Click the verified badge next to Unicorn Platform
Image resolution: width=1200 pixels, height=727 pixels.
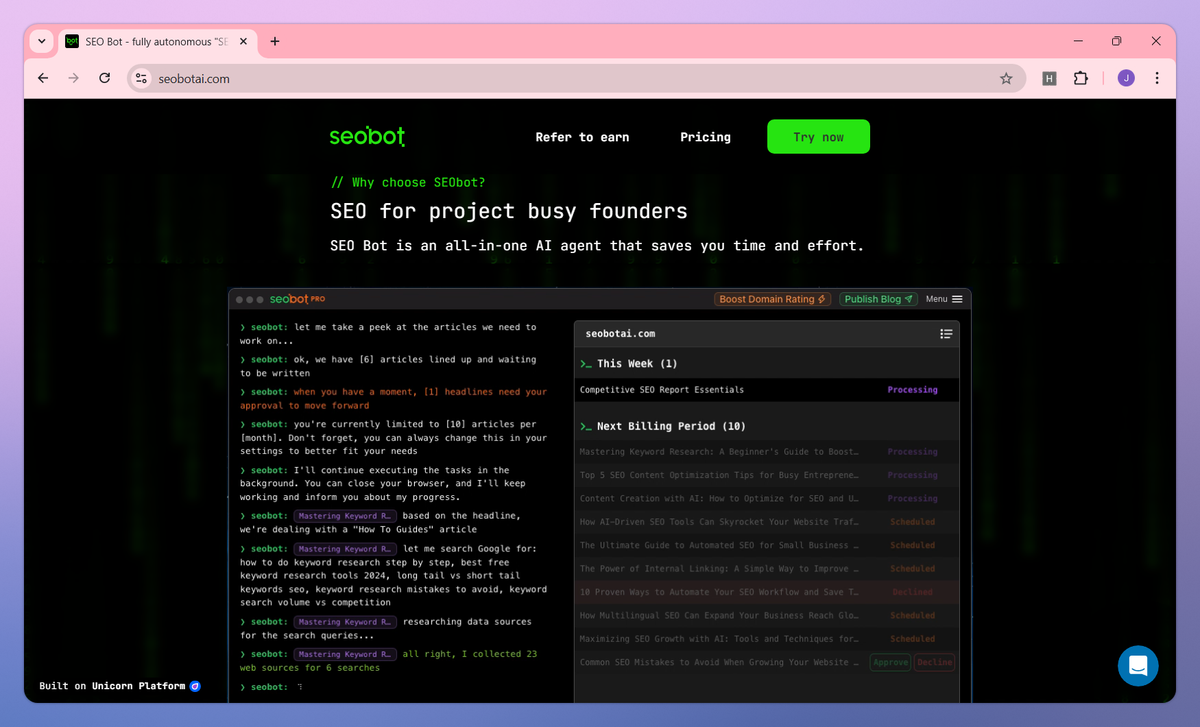pyautogui.click(x=194, y=686)
